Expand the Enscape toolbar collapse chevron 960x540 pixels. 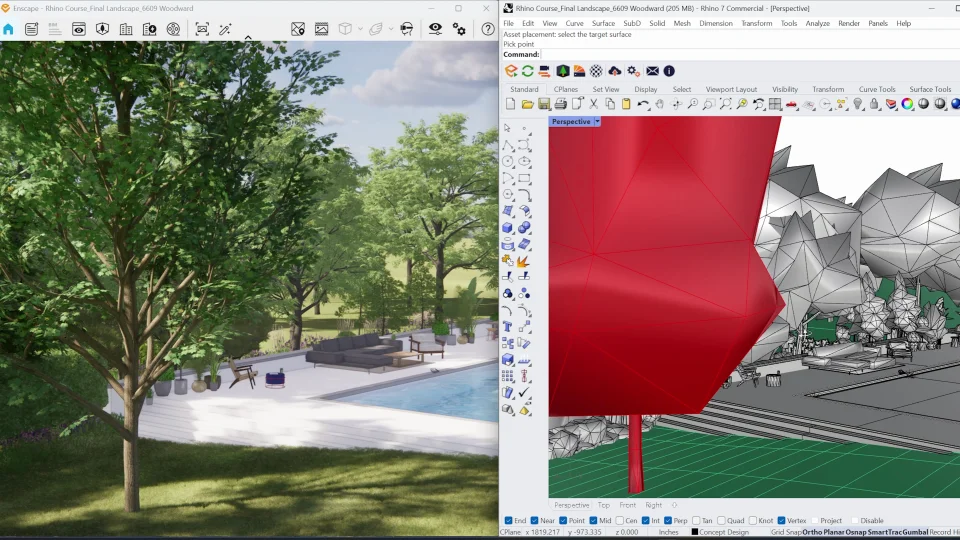point(248,39)
